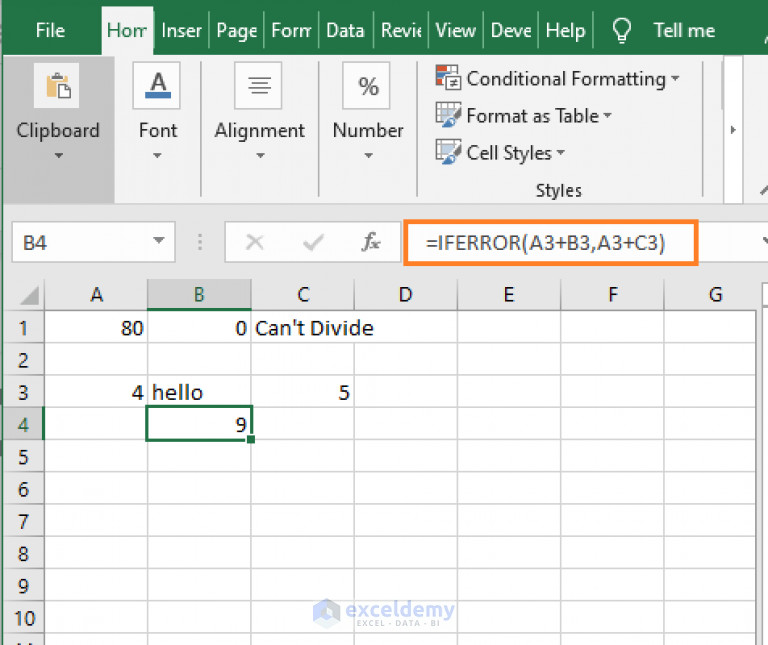Click the Insert Function fx icon
Image resolution: width=768 pixels, height=645 pixels.
[x=371, y=242]
